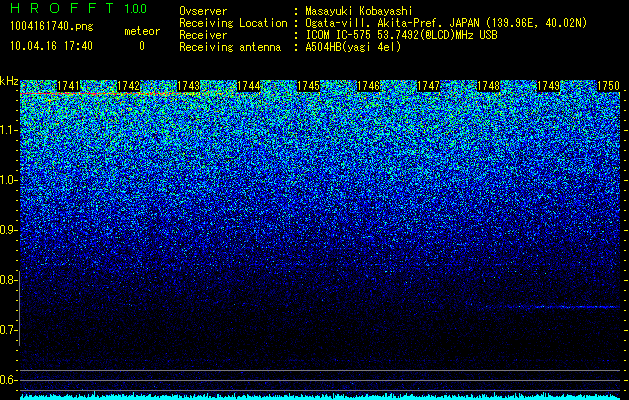Click the 1750 time marker
The width and height of the screenshot is (629, 400).
coord(609,86)
